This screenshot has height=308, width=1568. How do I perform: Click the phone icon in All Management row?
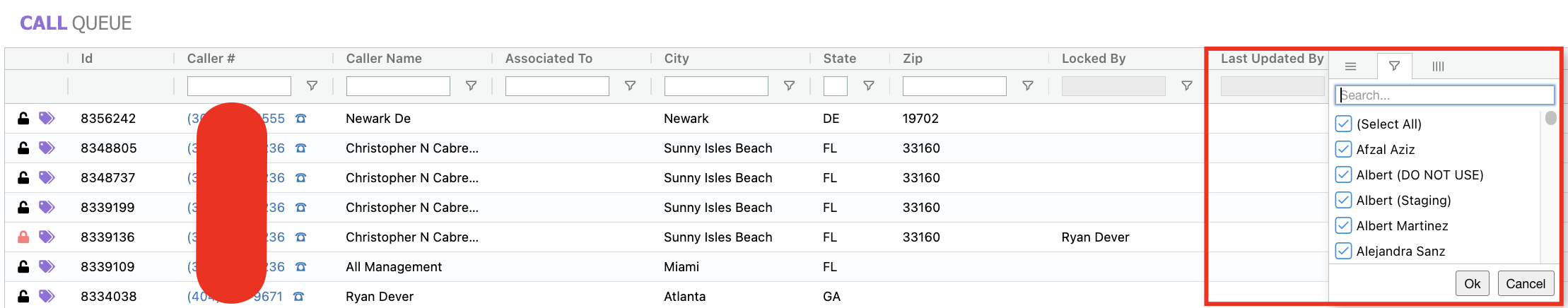point(301,267)
